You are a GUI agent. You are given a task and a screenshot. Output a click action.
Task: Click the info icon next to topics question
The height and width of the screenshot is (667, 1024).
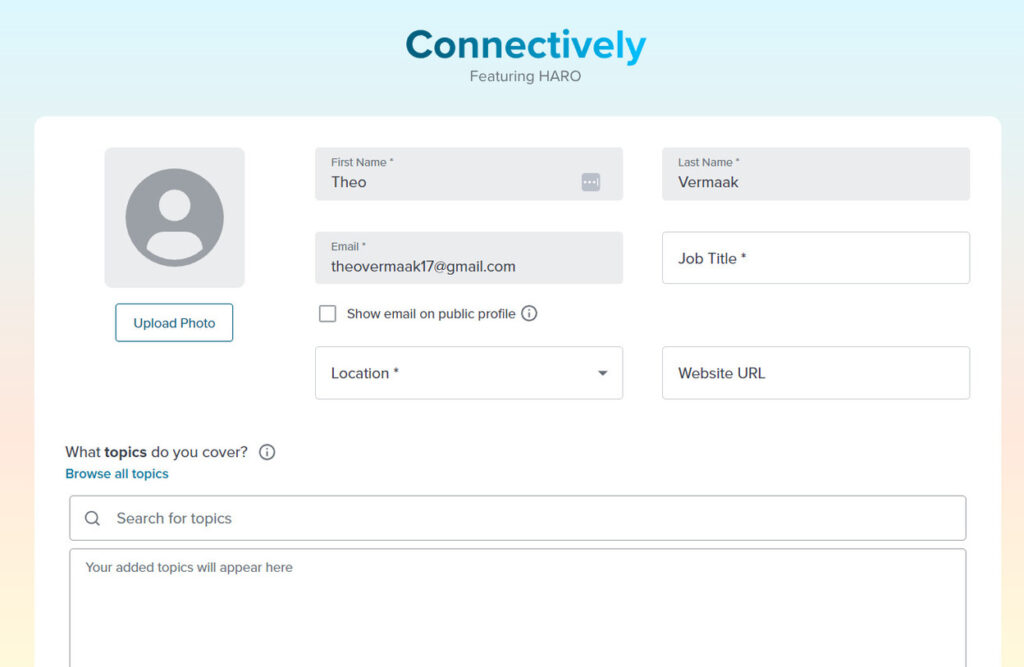click(x=267, y=452)
